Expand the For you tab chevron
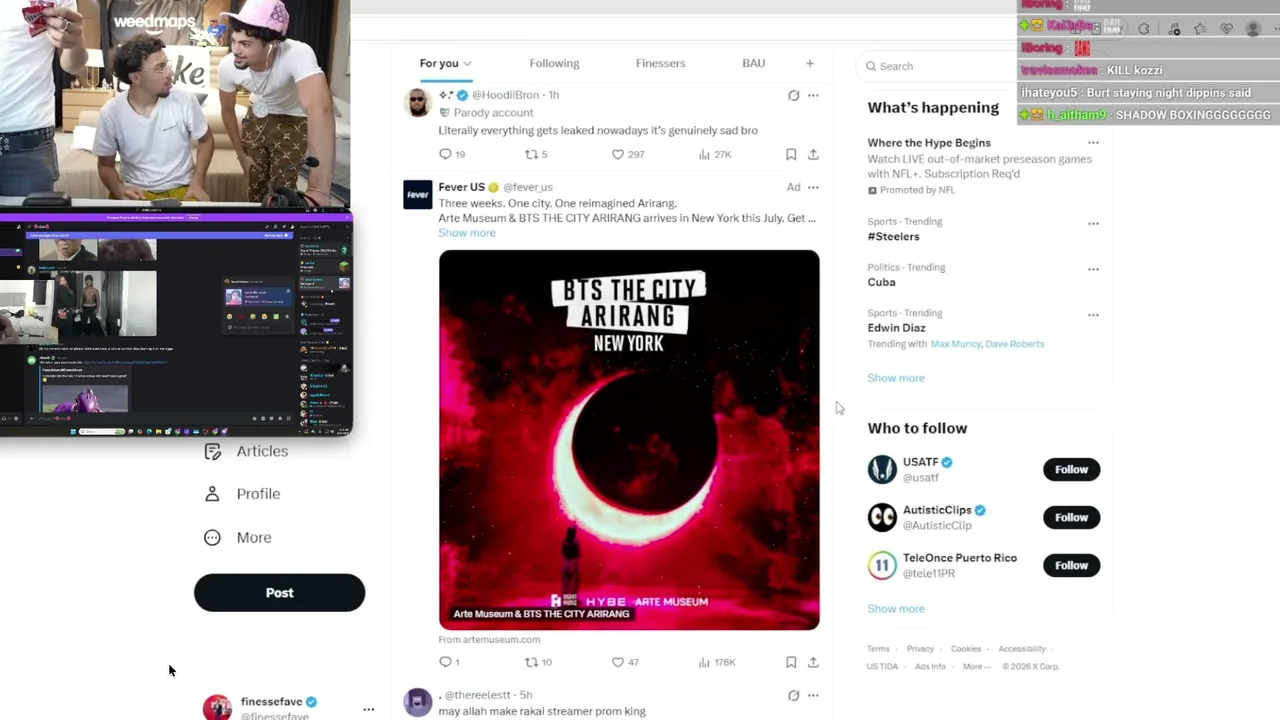This screenshot has height=720, width=1280. 467,64
